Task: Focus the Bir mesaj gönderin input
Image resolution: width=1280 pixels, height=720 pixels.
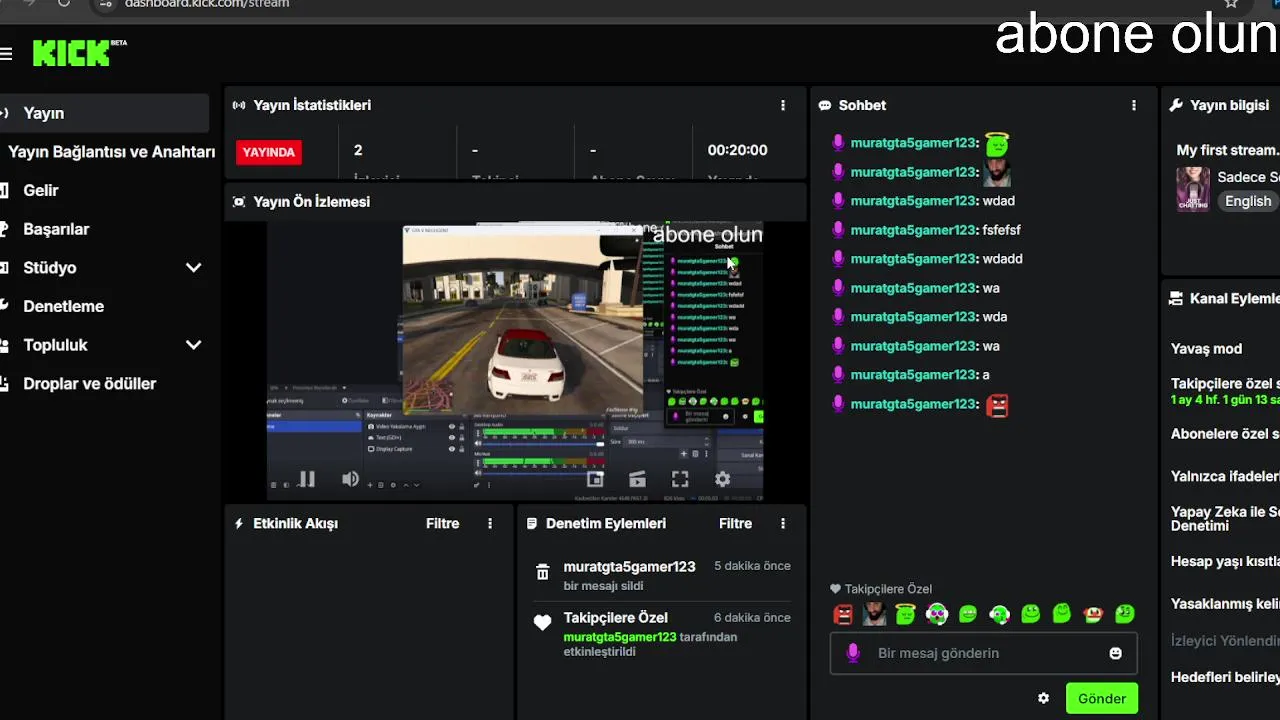Action: click(x=984, y=653)
